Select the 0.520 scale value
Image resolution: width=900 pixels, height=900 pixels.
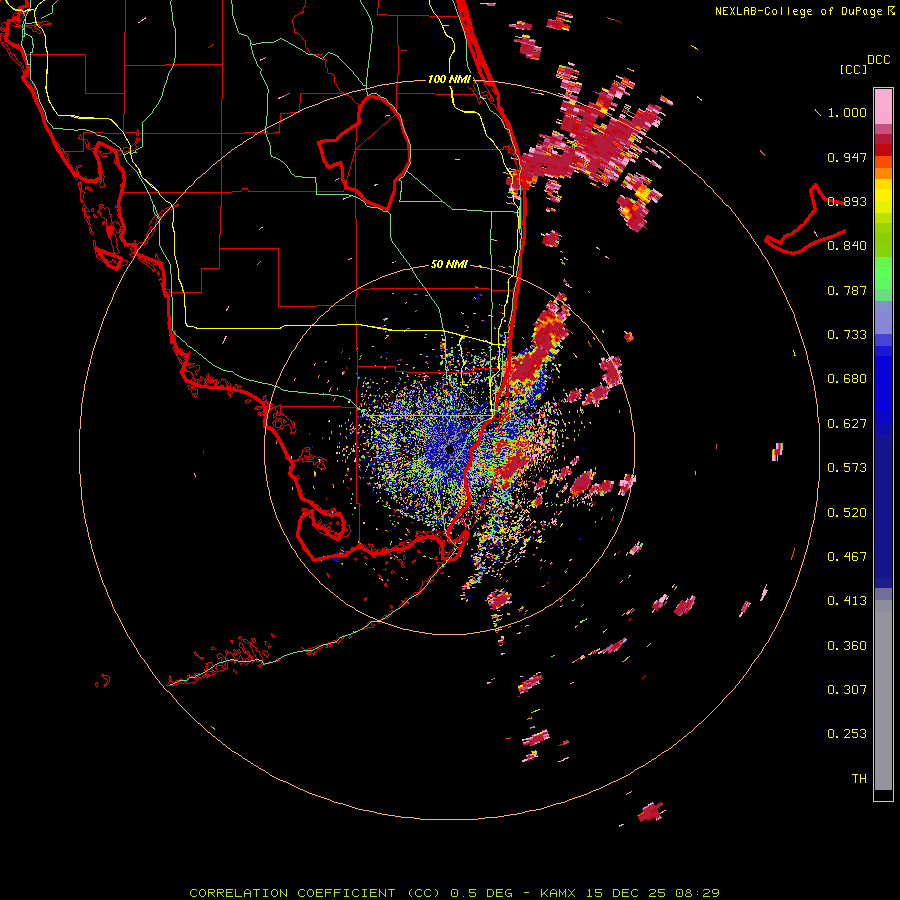(847, 513)
